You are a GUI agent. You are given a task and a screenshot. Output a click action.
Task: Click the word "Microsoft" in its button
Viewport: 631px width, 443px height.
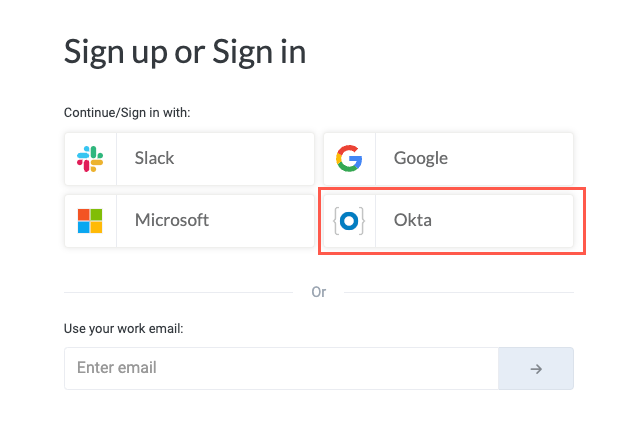(x=172, y=220)
